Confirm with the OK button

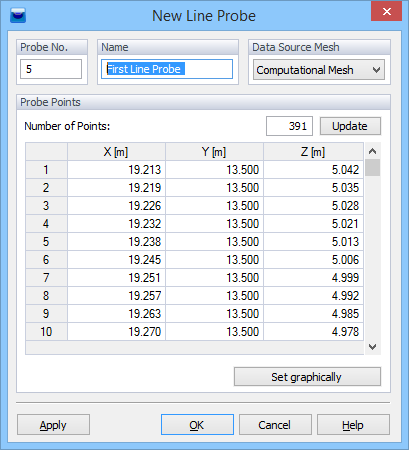pos(197,425)
